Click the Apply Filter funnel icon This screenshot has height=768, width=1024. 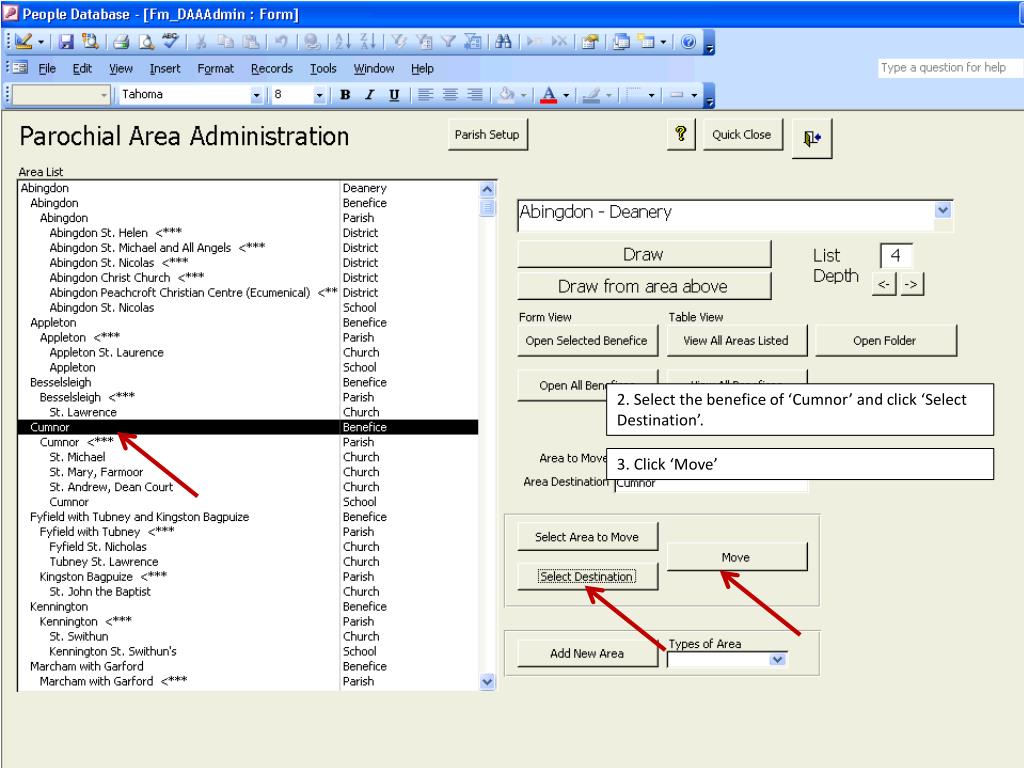click(448, 42)
